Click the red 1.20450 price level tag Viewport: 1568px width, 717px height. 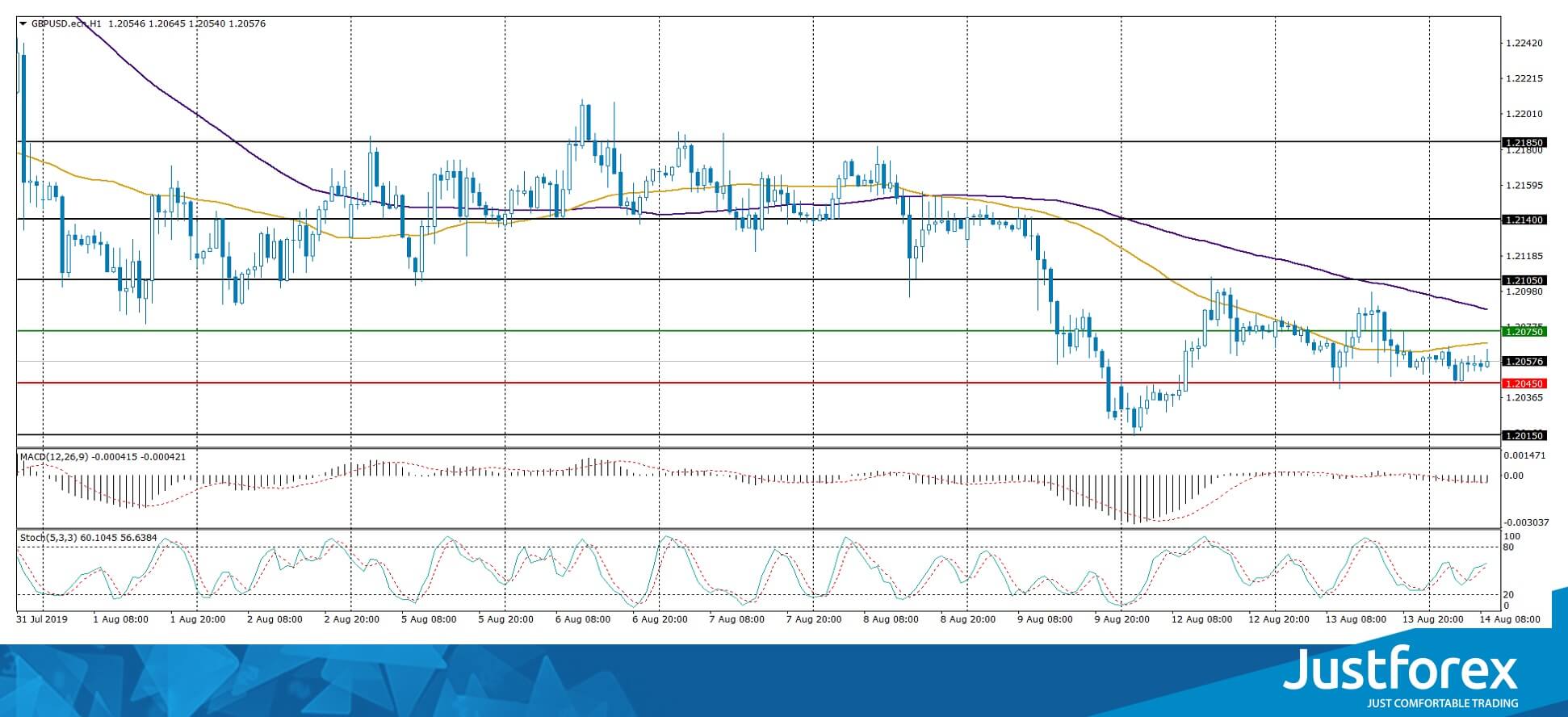[1524, 384]
